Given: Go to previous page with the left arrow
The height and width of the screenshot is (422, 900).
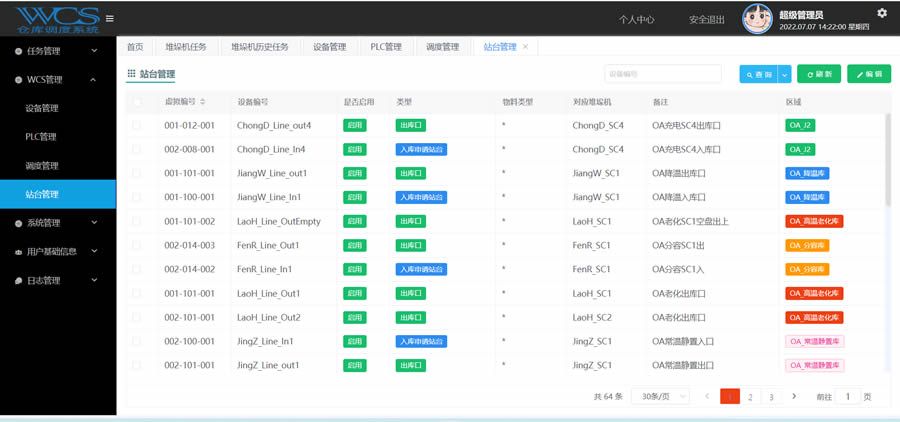Looking at the screenshot, I should (x=707, y=396).
